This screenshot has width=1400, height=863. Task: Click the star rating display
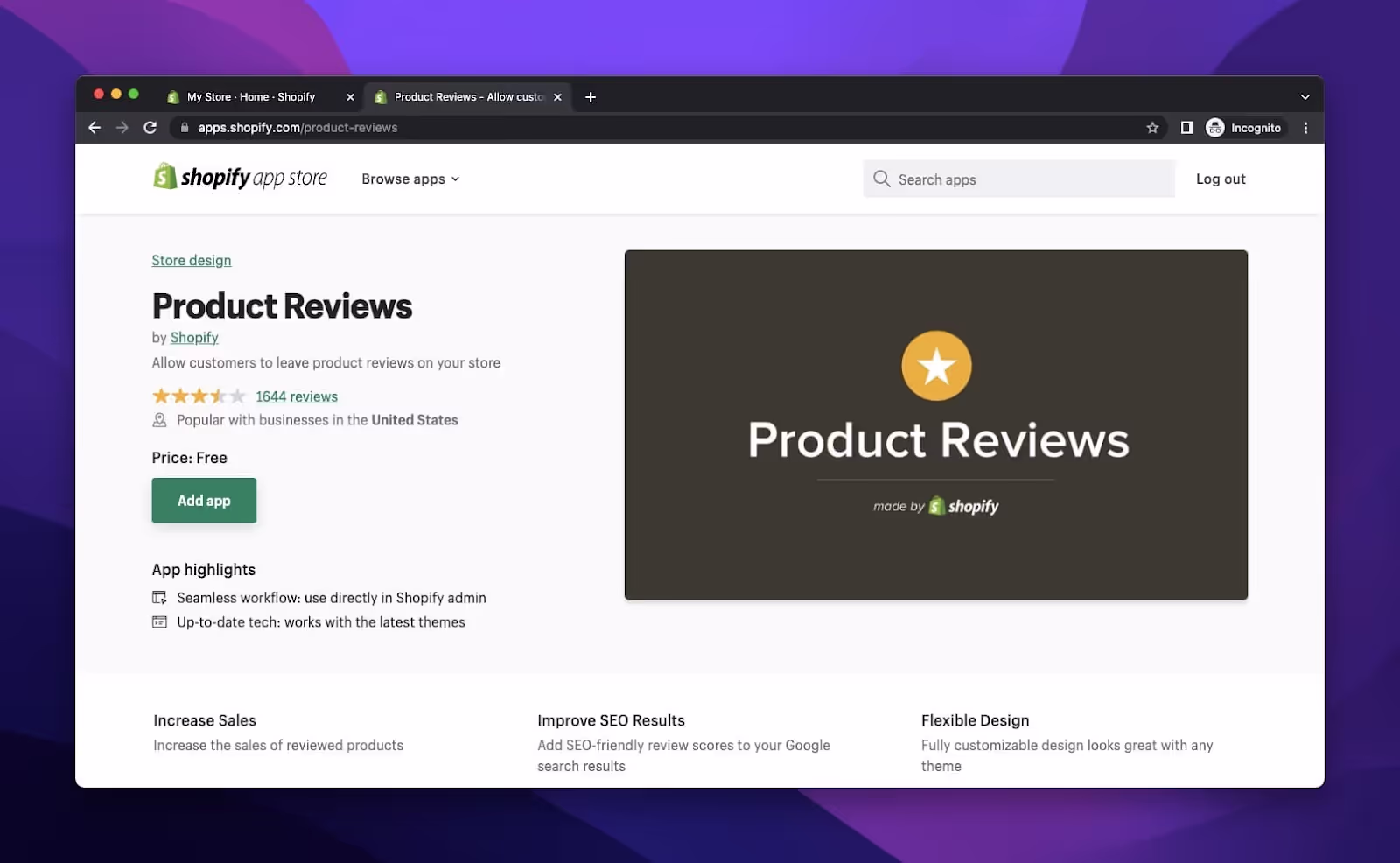point(199,396)
